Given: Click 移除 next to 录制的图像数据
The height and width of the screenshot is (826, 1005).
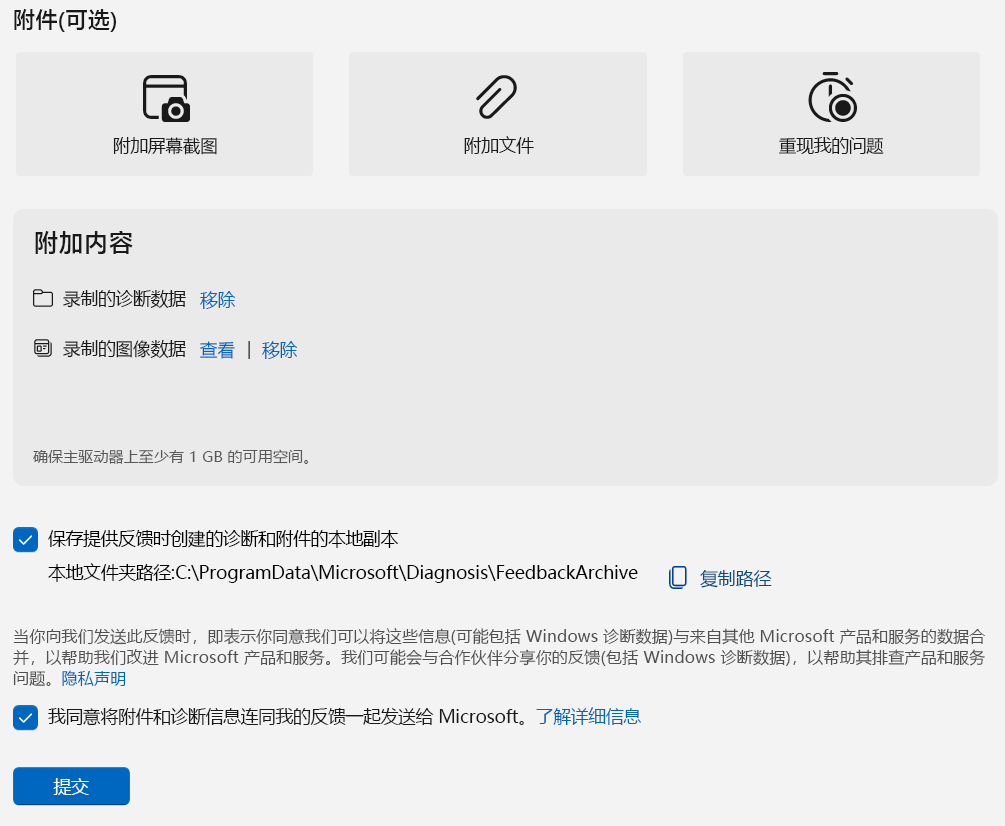Looking at the screenshot, I should (x=279, y=350).
